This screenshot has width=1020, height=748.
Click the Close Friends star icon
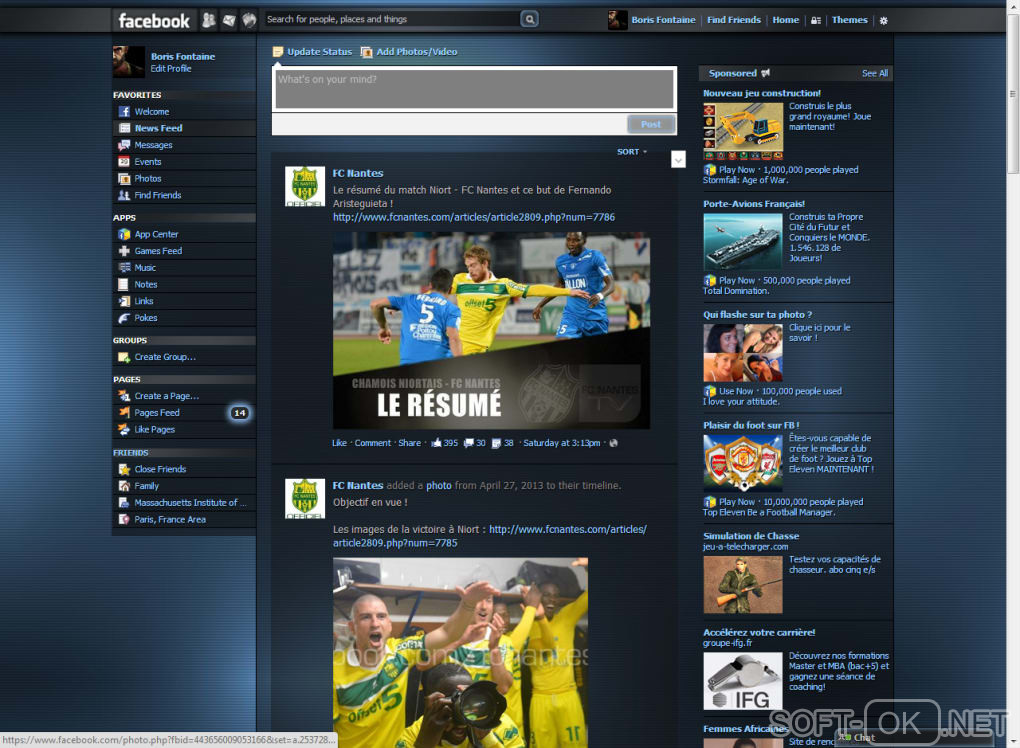coord(124,469)
